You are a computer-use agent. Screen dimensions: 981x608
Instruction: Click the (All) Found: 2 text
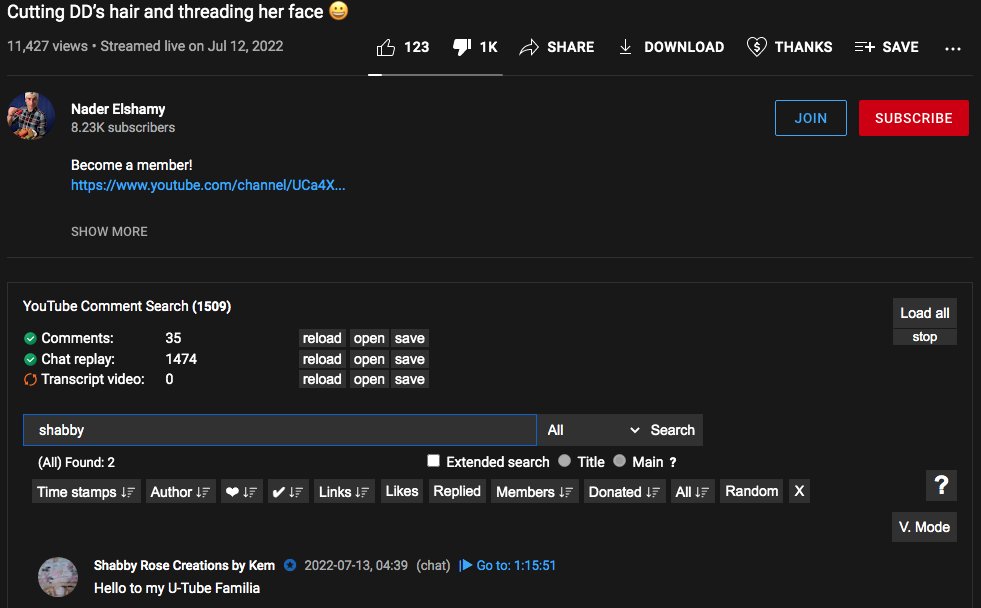(76, 462)
